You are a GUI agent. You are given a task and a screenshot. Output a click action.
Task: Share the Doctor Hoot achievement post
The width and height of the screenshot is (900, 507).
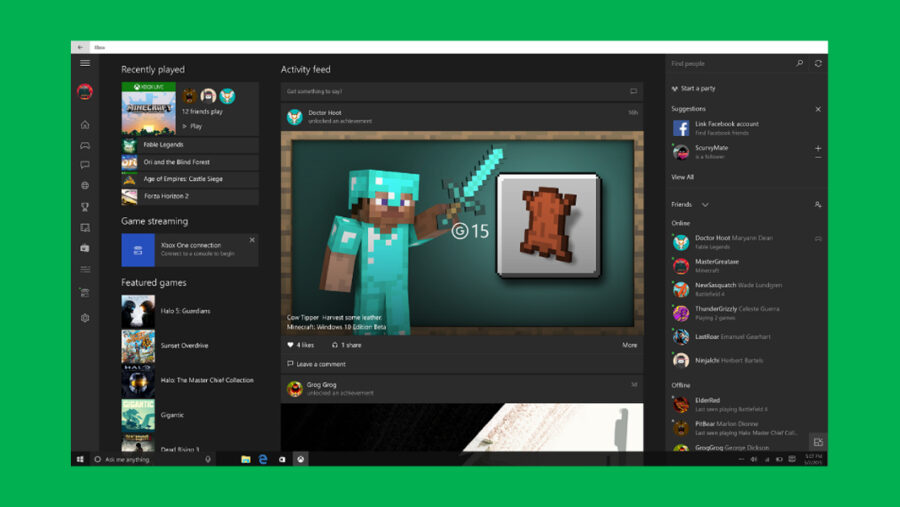pos(347,345)
